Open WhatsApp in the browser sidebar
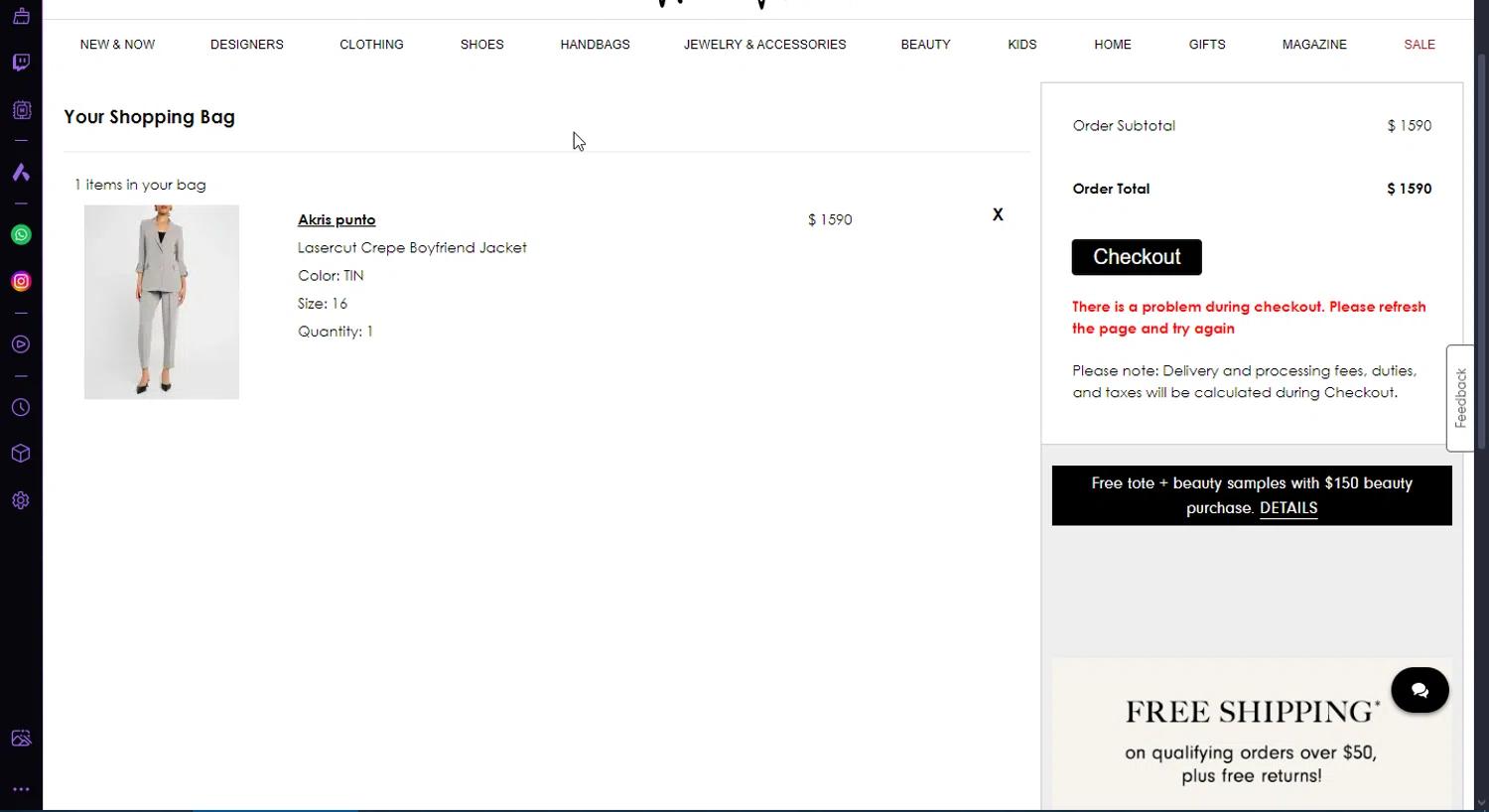The height and width of the screenshot is (812, 1489). (21, 235)
